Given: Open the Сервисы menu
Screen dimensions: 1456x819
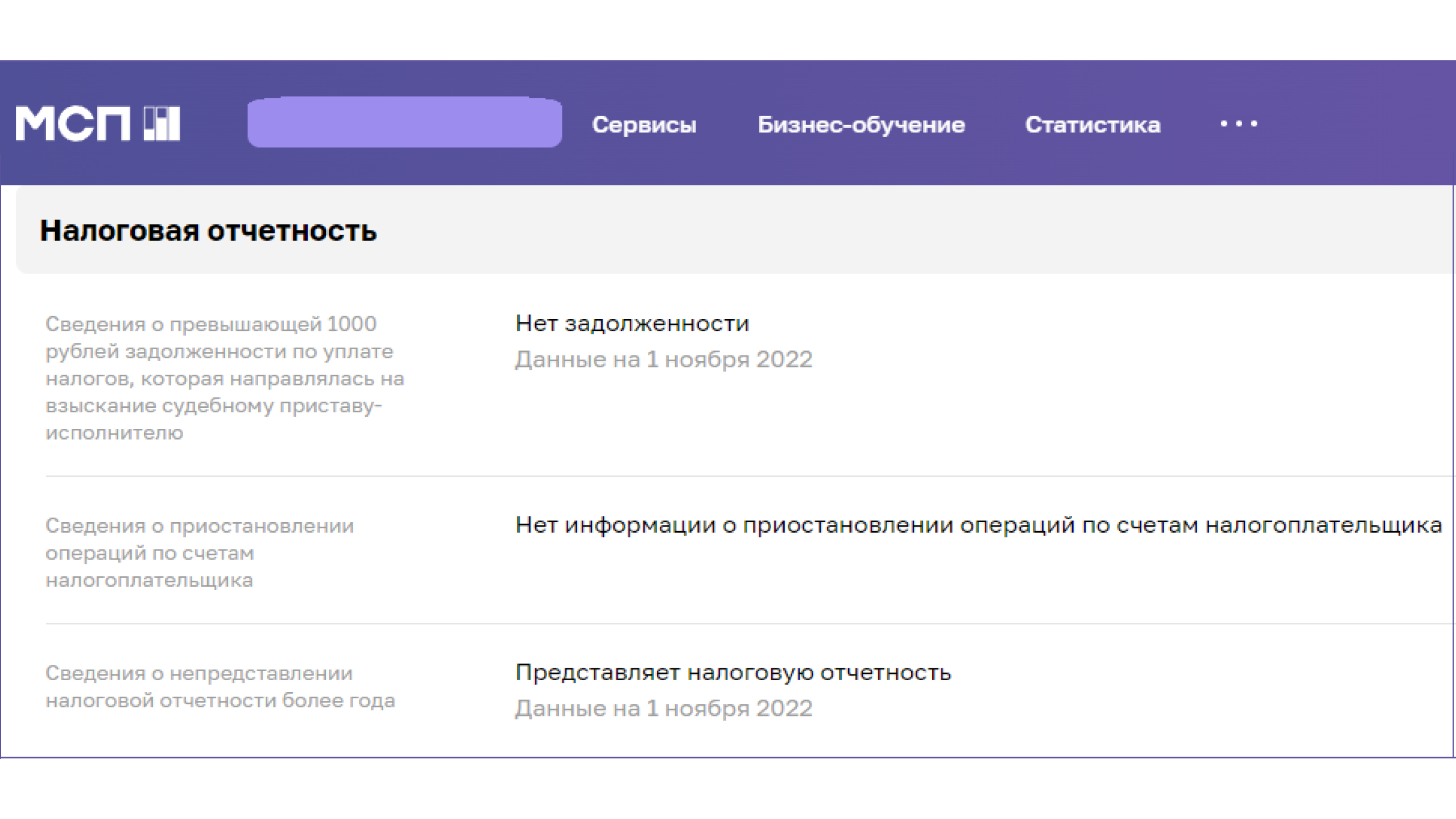Looking at the screenshot, I should point(644,125).
